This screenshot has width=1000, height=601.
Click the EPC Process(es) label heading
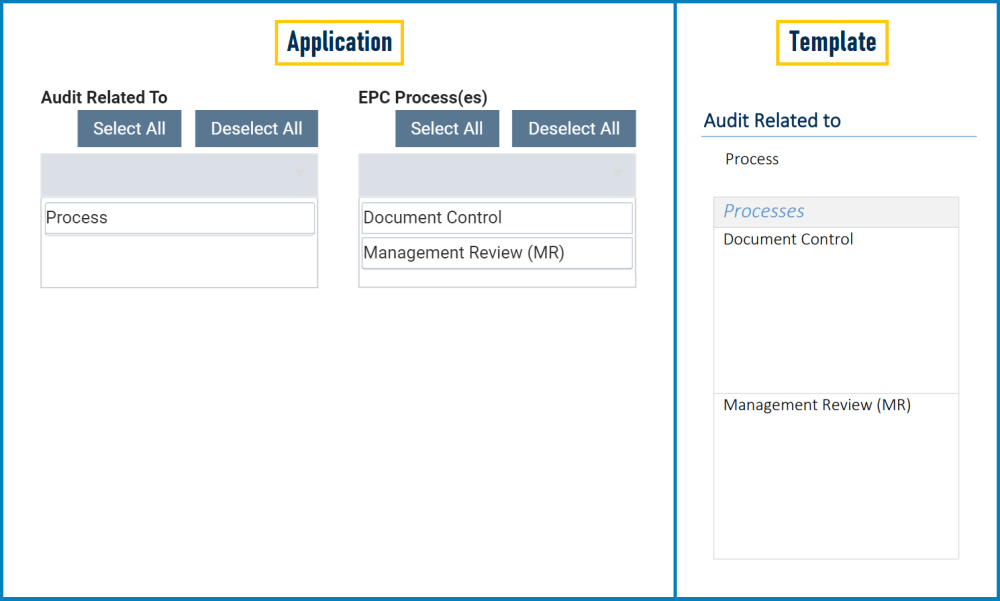[x=422, y=97]
